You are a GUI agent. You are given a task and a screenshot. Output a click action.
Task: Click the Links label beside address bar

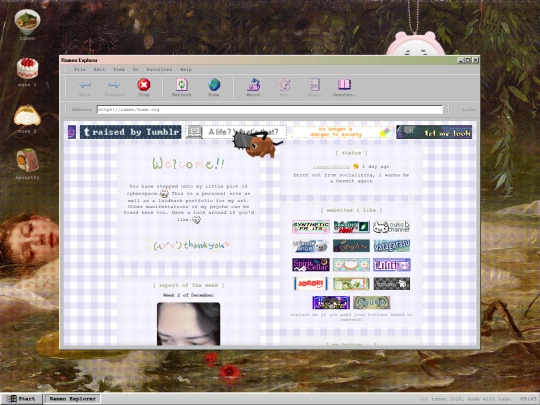pyautogui.click(x=469, y=110)
